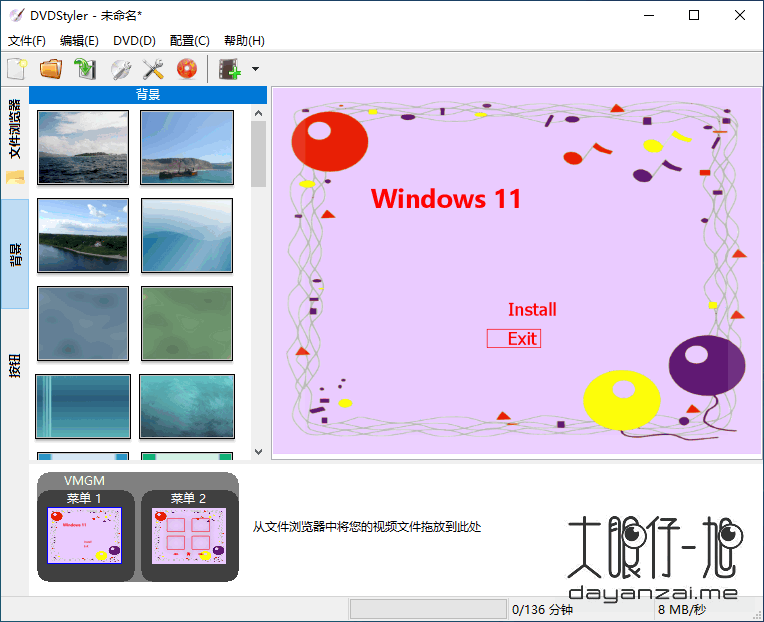Switch to the 按钮 side tab
The width and height of the screenshot is (764, 622).
15,366
